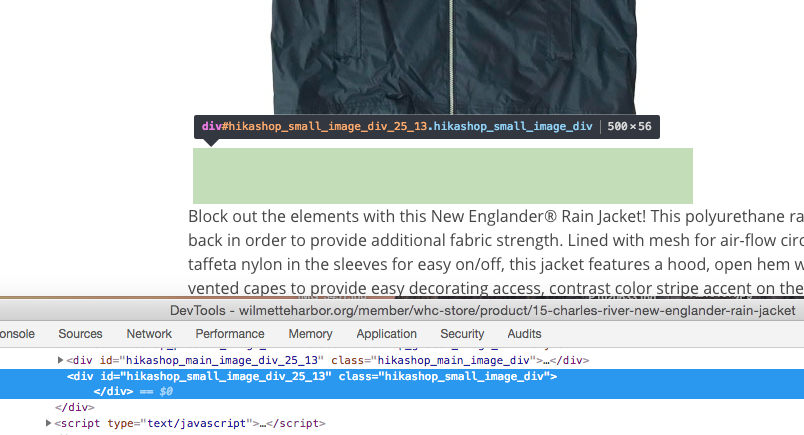Go to the Application tab
This screenshot has width=804, height=435.
(x=386, y=334)
